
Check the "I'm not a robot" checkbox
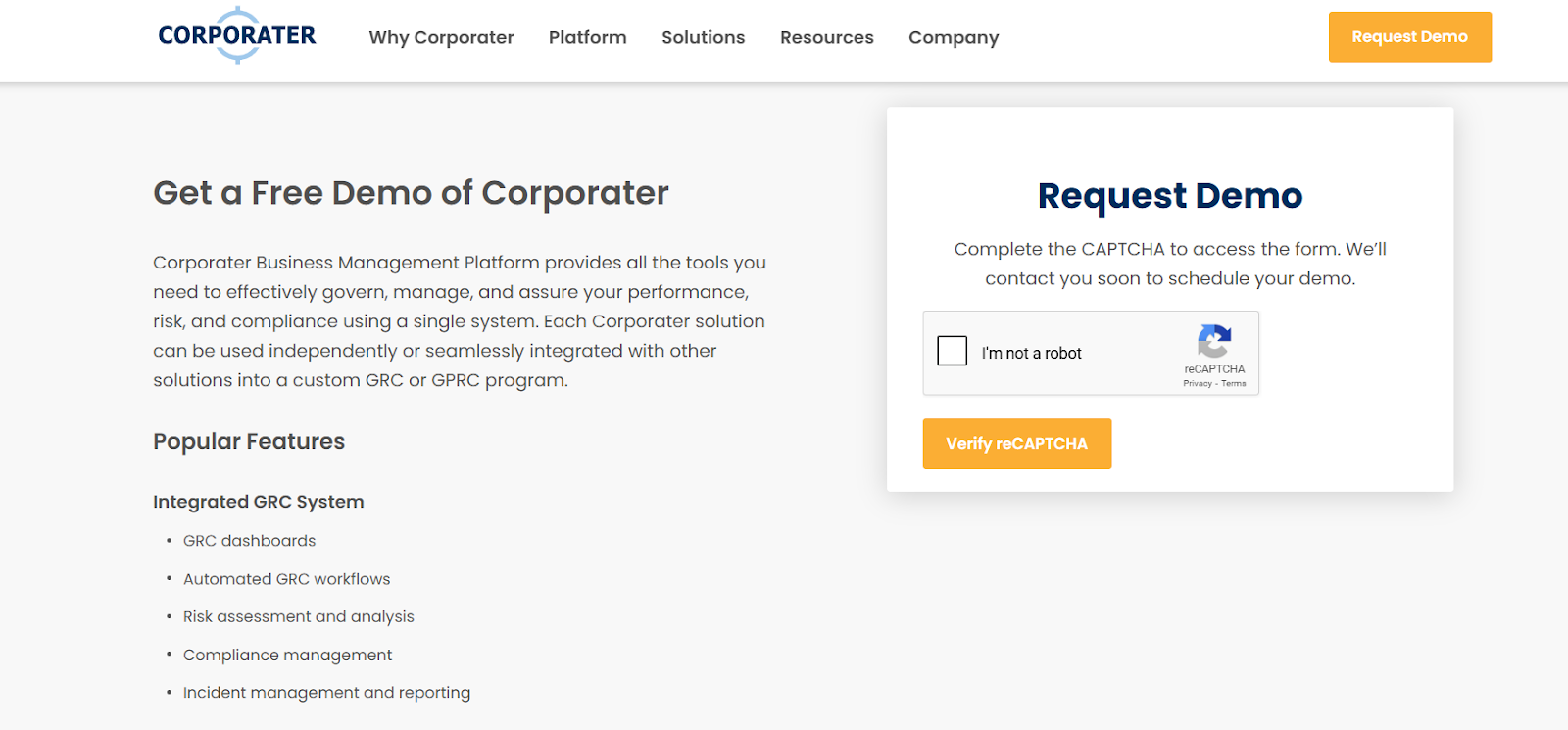click(x=953, y=351)
